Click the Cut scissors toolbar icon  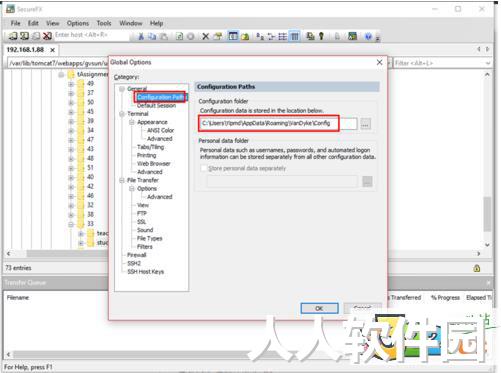coord(141,36)
